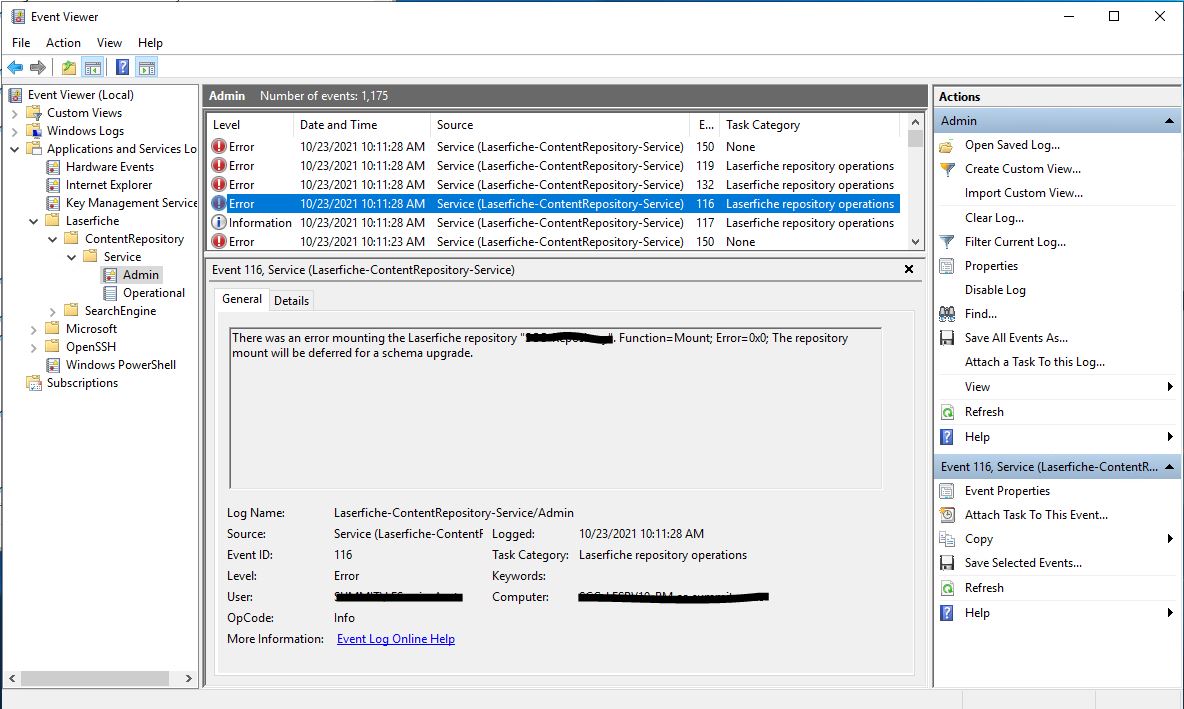Image resolution: width=1184 pixels, height=709 pixels.
Task: Select the Information event 117 row
Action: click(554, 223)
